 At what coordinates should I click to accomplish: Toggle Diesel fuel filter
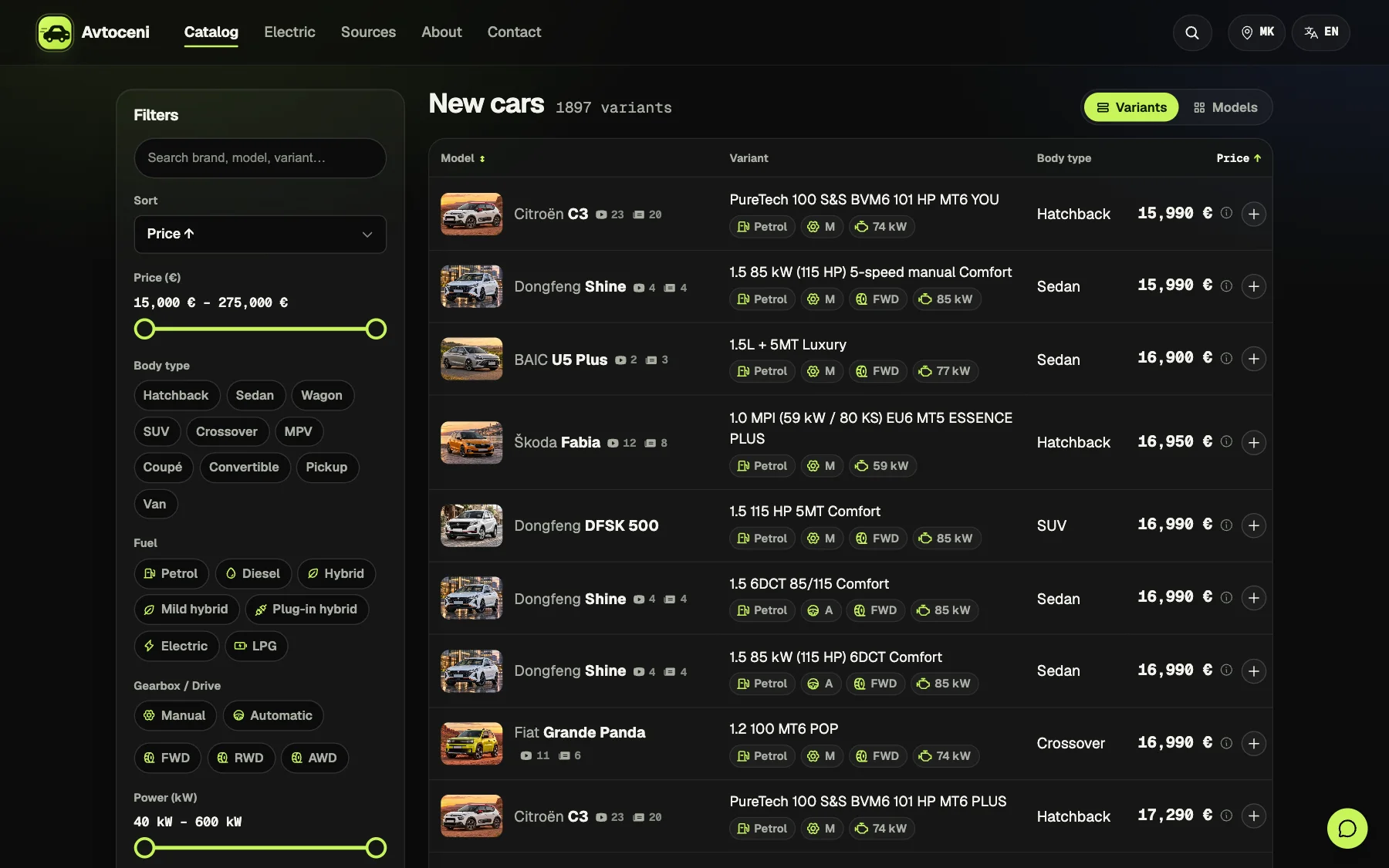coord(253,573)
